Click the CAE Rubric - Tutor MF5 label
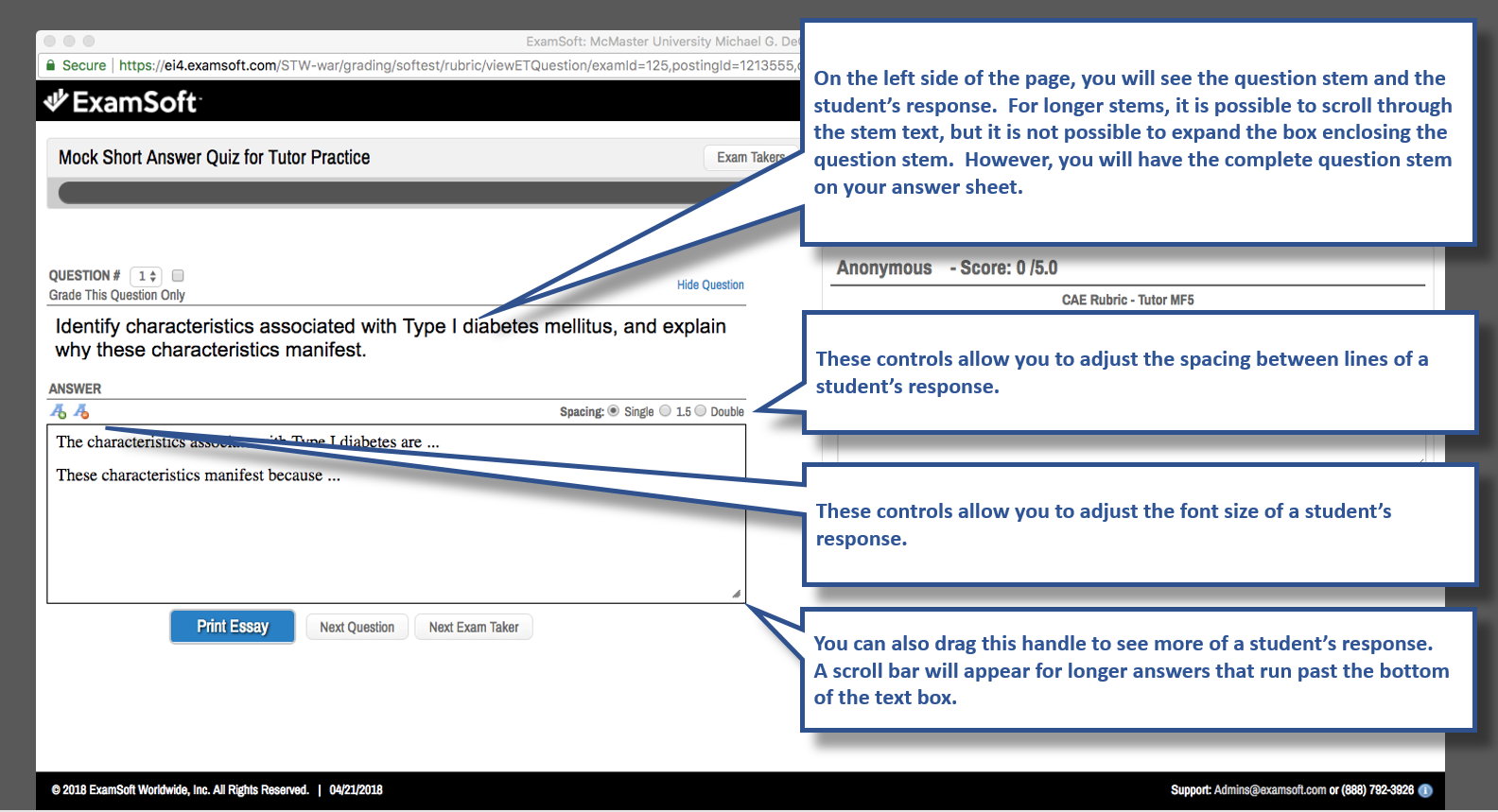Viewport: 1498px width, 812px height. click(x=1127, y=300)
